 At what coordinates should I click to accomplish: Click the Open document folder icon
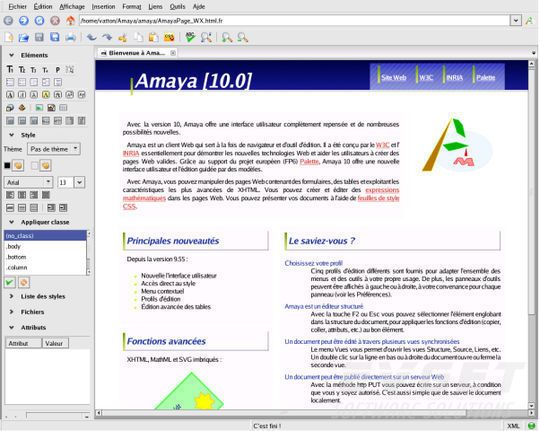[23, 37]
